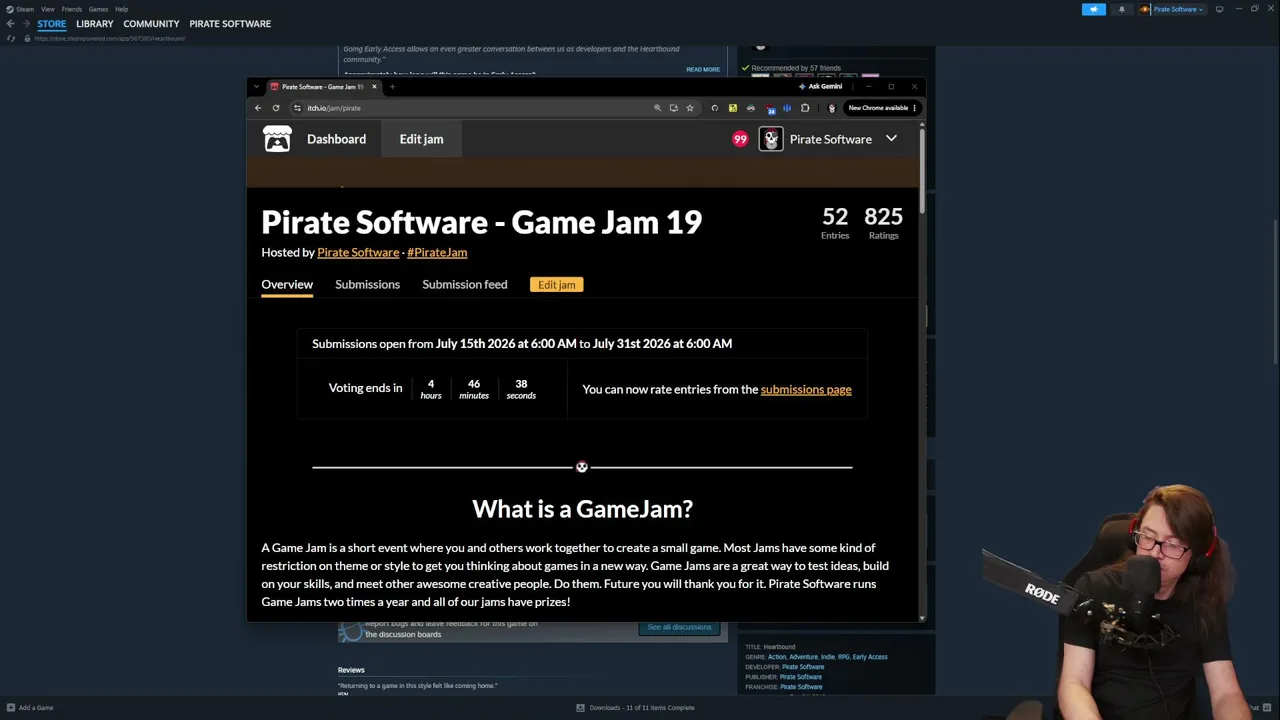This screenshot has height=720, width=1280.
Task: Go back in the Chrome browser
Action: [258, 108]
